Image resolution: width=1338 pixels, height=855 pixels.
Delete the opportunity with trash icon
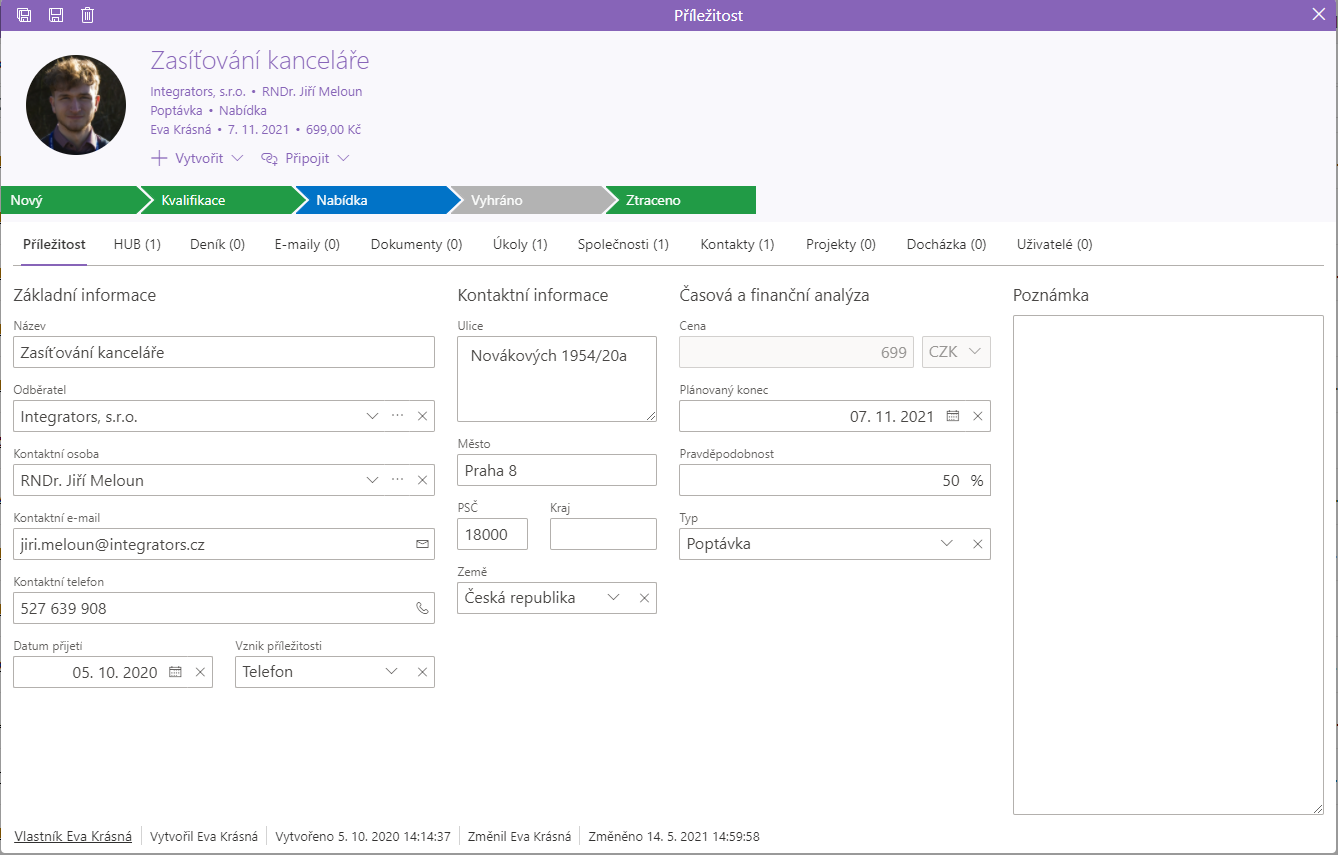click(88, 15)
